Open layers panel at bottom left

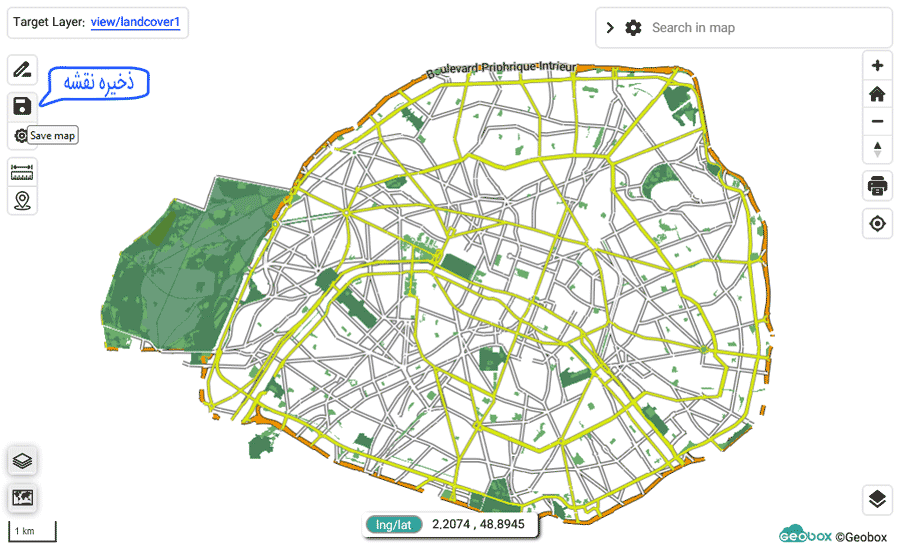click(22, 461)
